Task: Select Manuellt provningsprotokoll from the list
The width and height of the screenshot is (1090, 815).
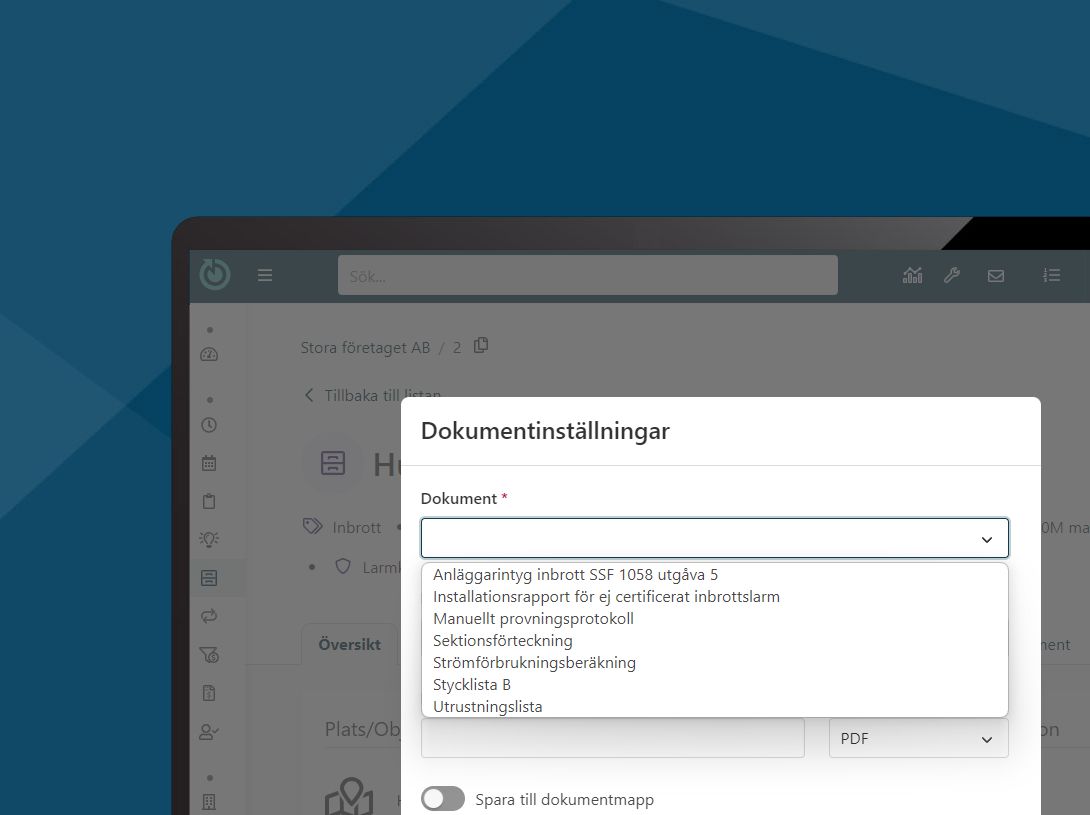Action: tap(533, 619)
